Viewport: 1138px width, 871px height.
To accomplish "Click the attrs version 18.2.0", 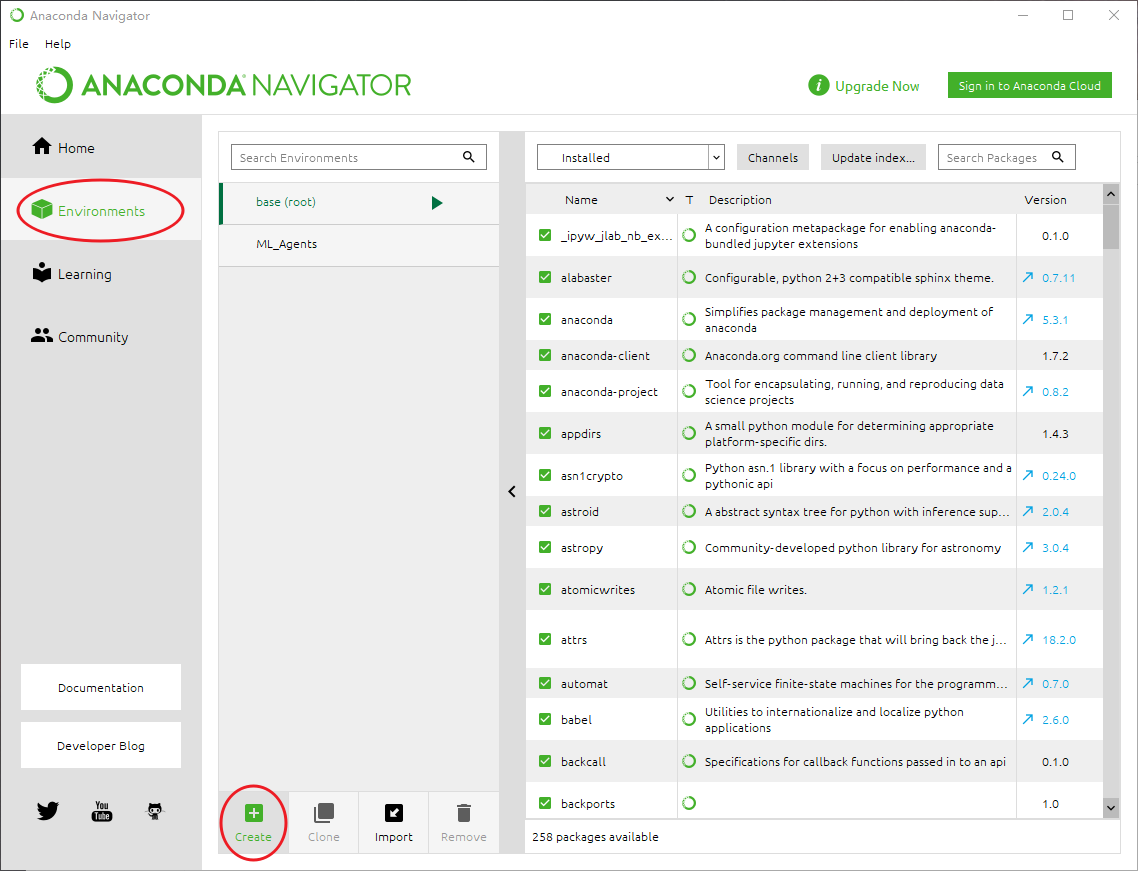I will [x=1059, y=639].
